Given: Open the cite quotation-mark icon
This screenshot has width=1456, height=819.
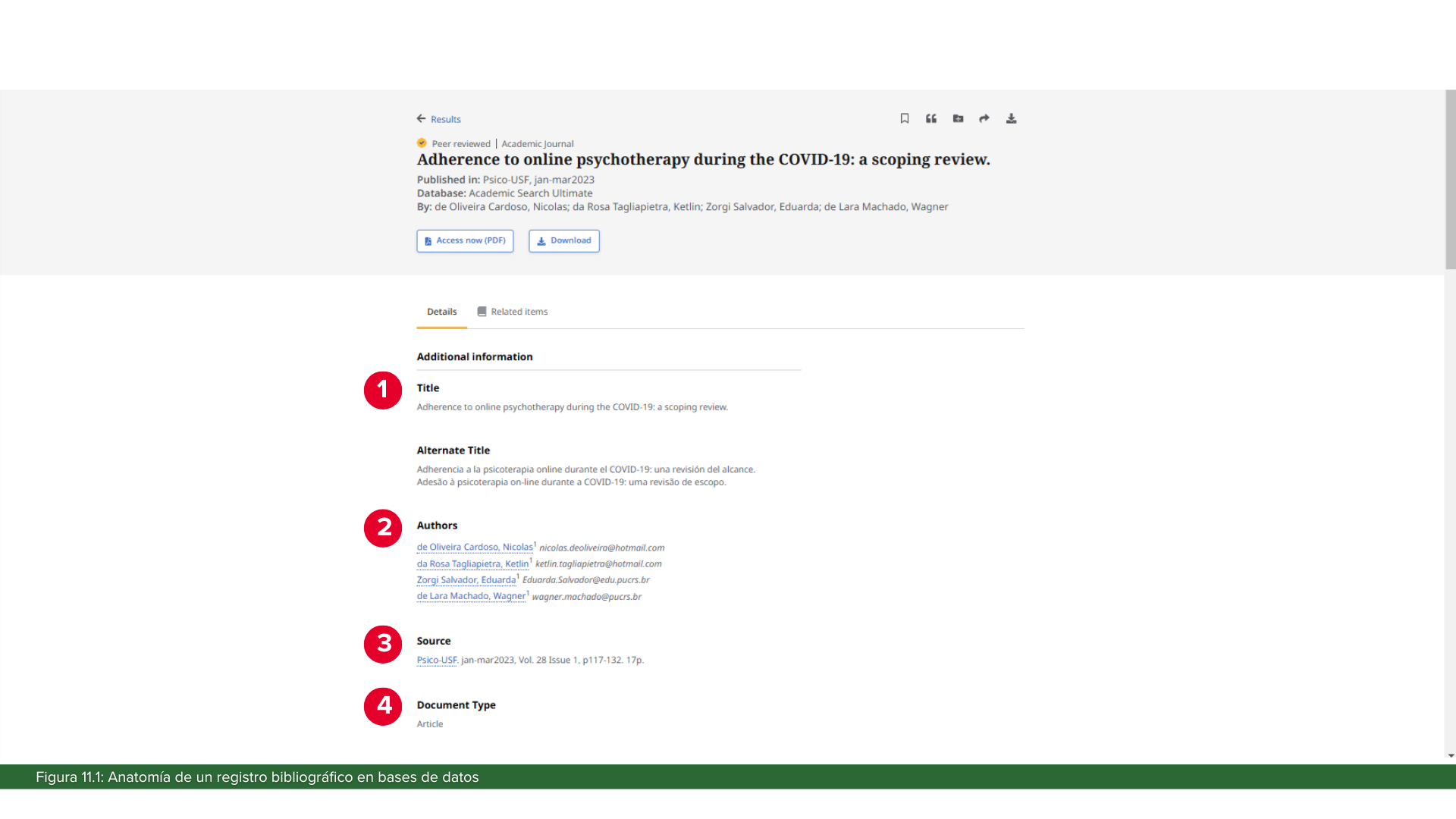Looking at the screenshot, I should (931, 118).
